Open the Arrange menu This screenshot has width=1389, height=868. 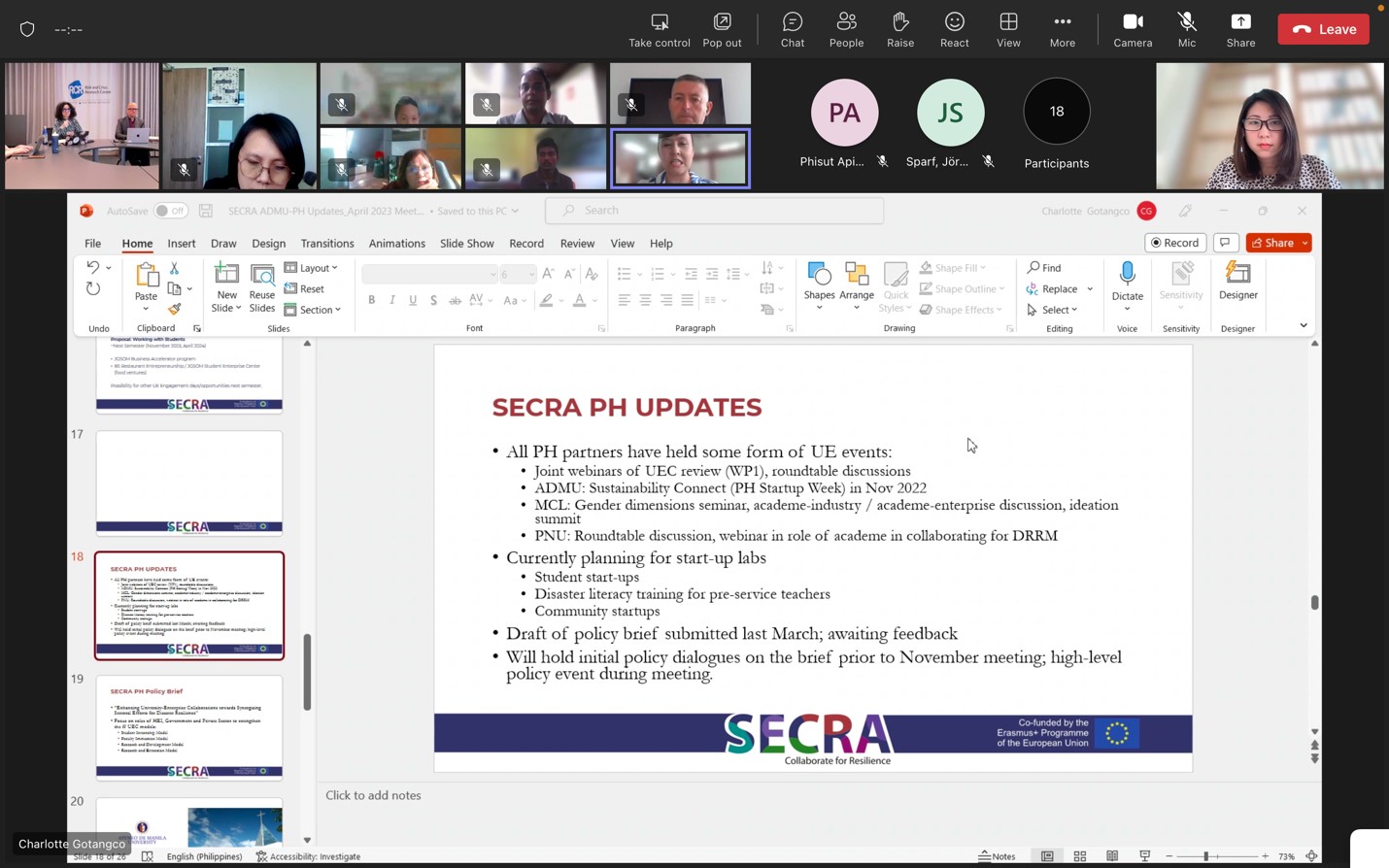coord(857,286)
